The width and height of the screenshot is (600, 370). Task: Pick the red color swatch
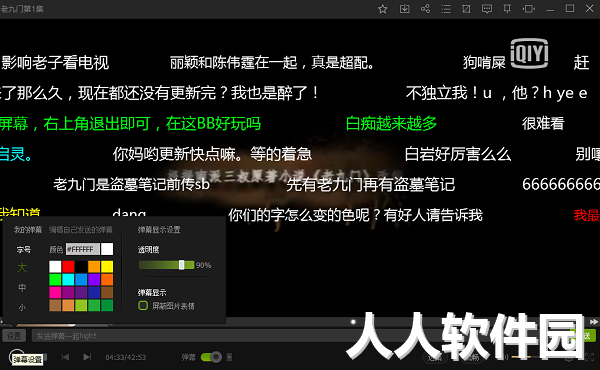click(x=68, y=267)
